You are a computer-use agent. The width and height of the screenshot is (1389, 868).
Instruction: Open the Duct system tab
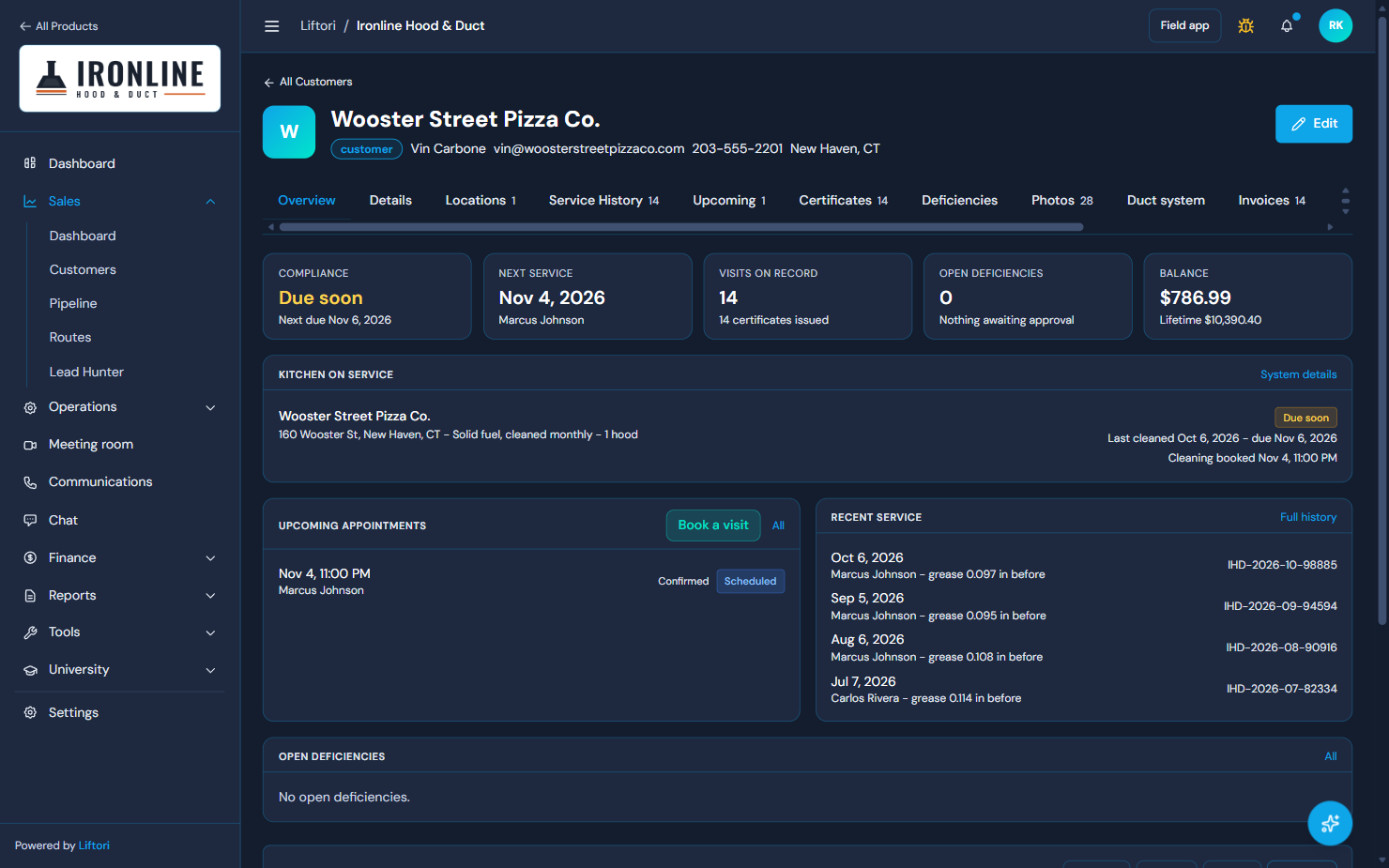(1165, 200)
